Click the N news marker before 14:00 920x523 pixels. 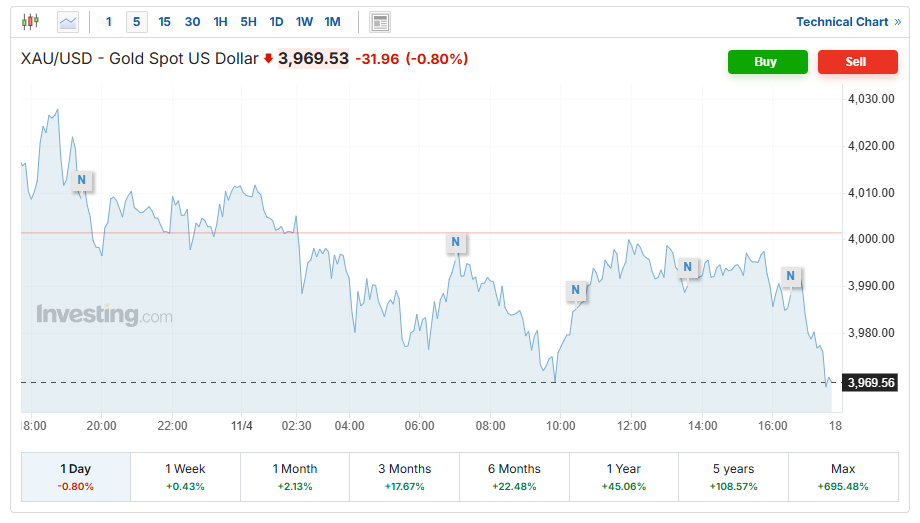click(687, 267)
